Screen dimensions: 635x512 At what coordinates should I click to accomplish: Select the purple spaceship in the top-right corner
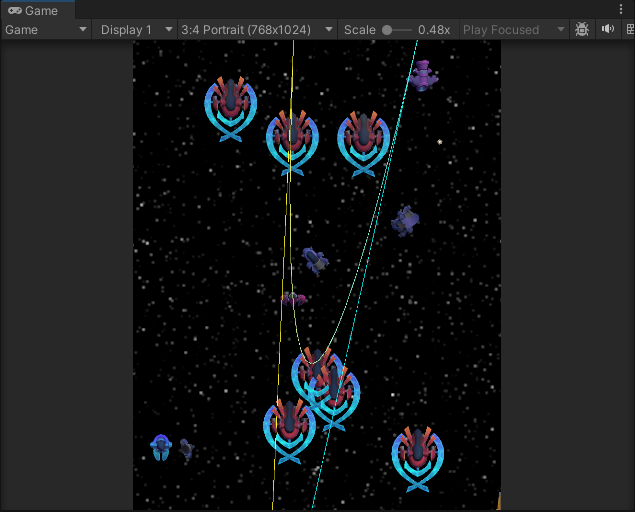click(x=423, y=75)
